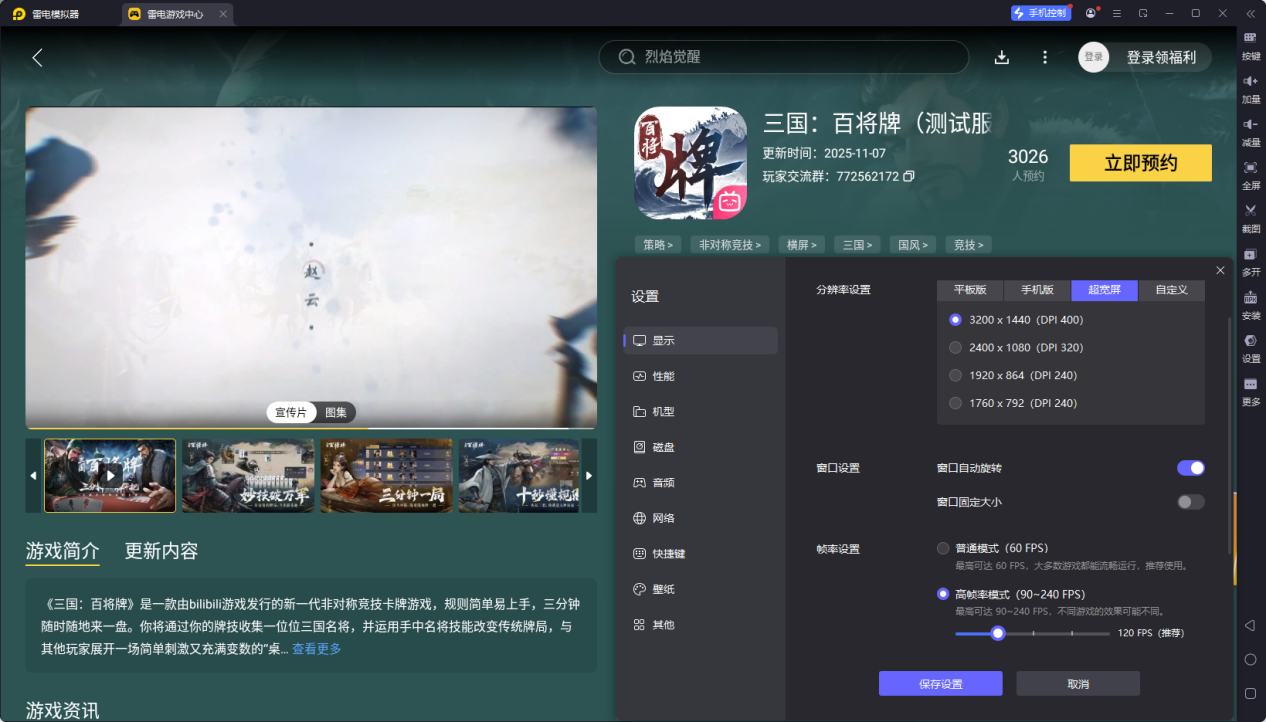The width and height of the screenshot is (1266, 722).
Task: Open the three-dot overflow menu in header
Action: 1044,57
